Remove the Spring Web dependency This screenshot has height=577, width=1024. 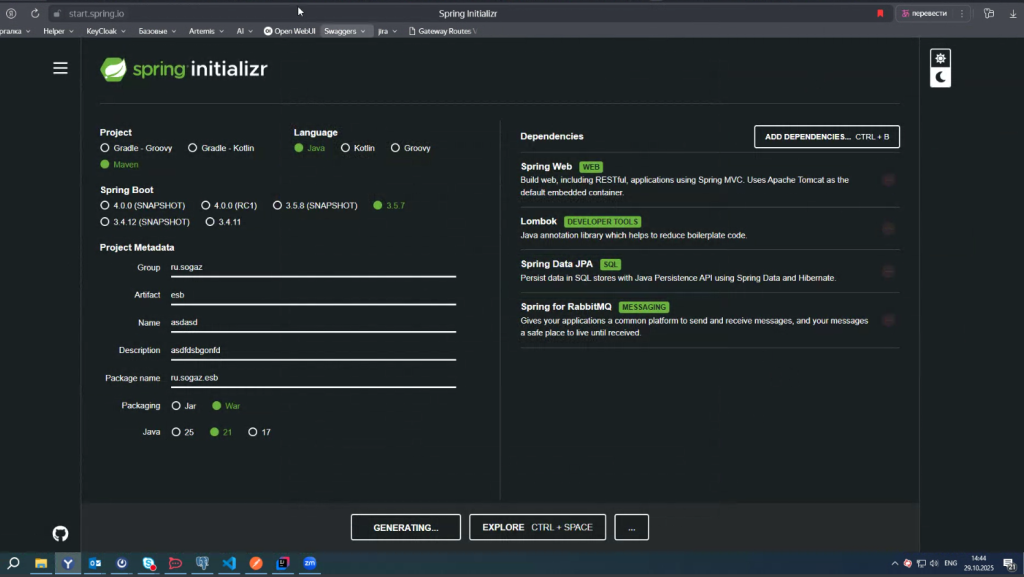[888, 180]
